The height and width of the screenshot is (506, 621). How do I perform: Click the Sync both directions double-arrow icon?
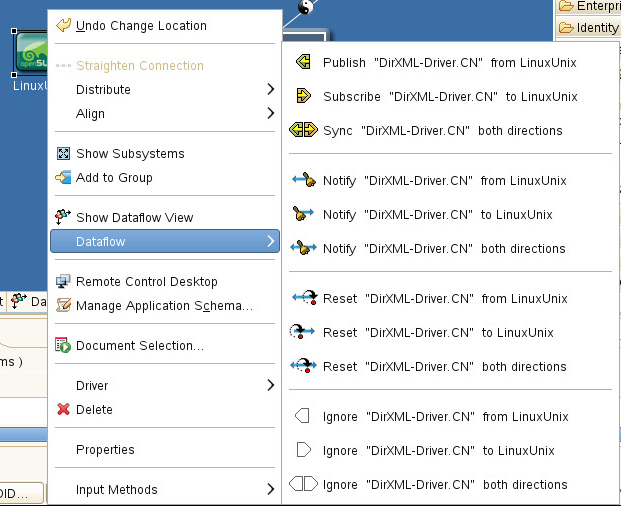click(303, 130)
